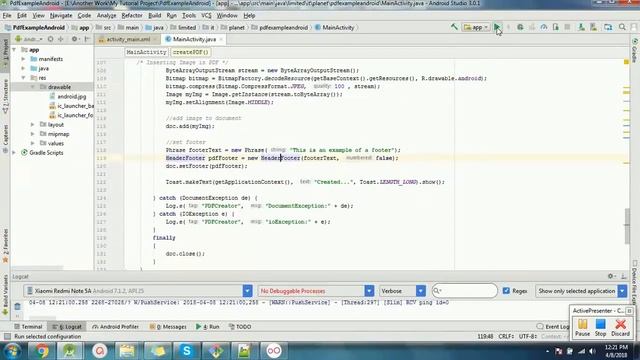Image resolution: width=640 pixels, height=360 pixels.
Task: Stop the ActivePresenter recording
Action: click(600, 327)
